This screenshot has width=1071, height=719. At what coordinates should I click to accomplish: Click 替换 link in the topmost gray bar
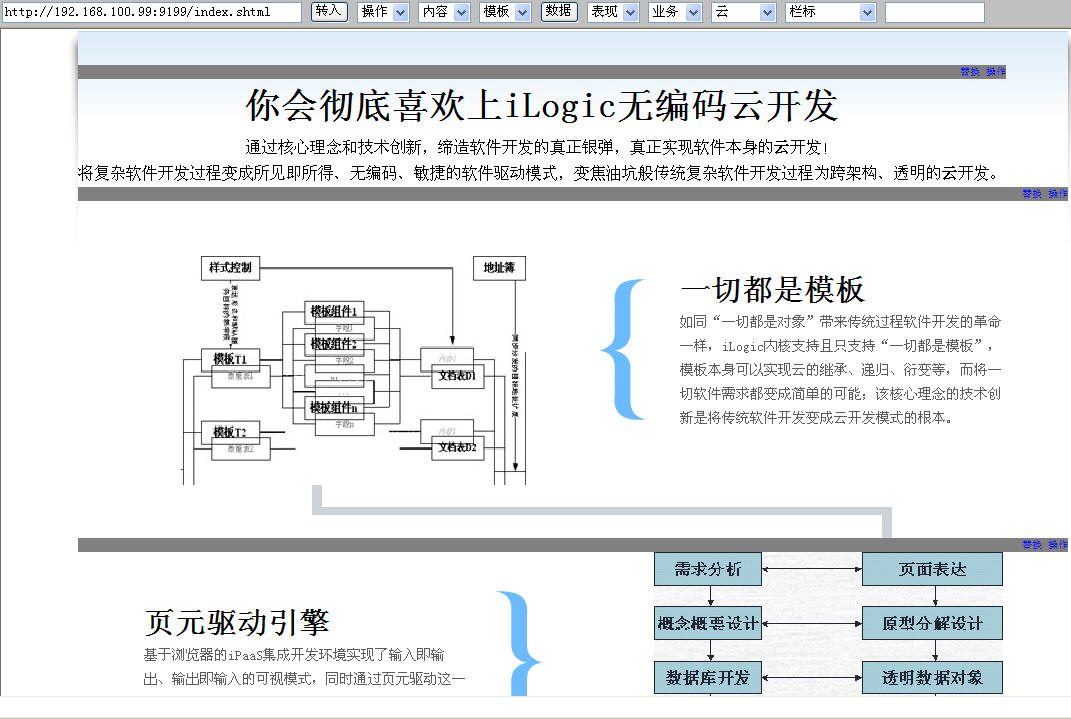tap(970, 72)
